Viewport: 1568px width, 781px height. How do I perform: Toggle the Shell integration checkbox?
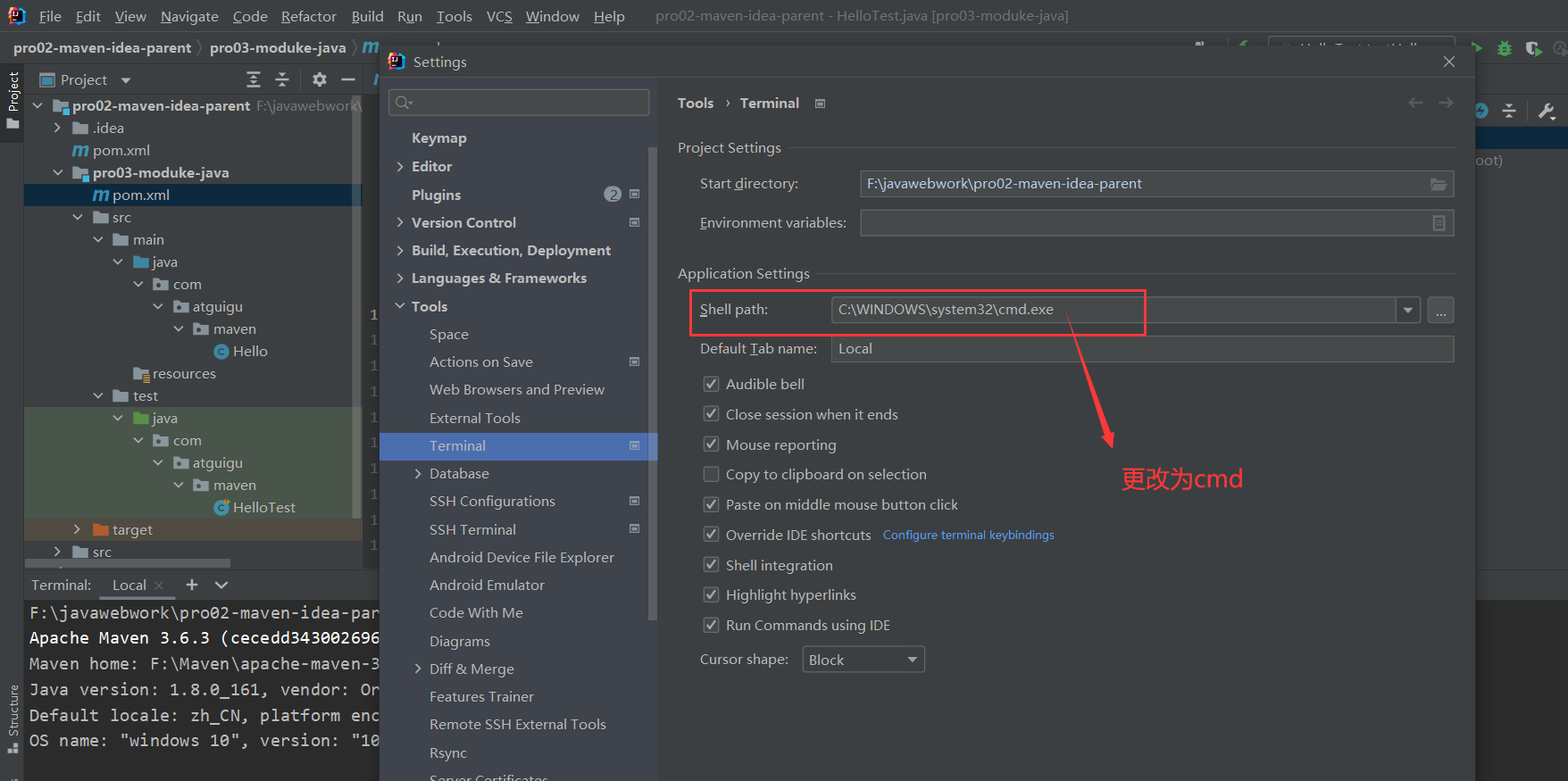[x=711, y=565]
